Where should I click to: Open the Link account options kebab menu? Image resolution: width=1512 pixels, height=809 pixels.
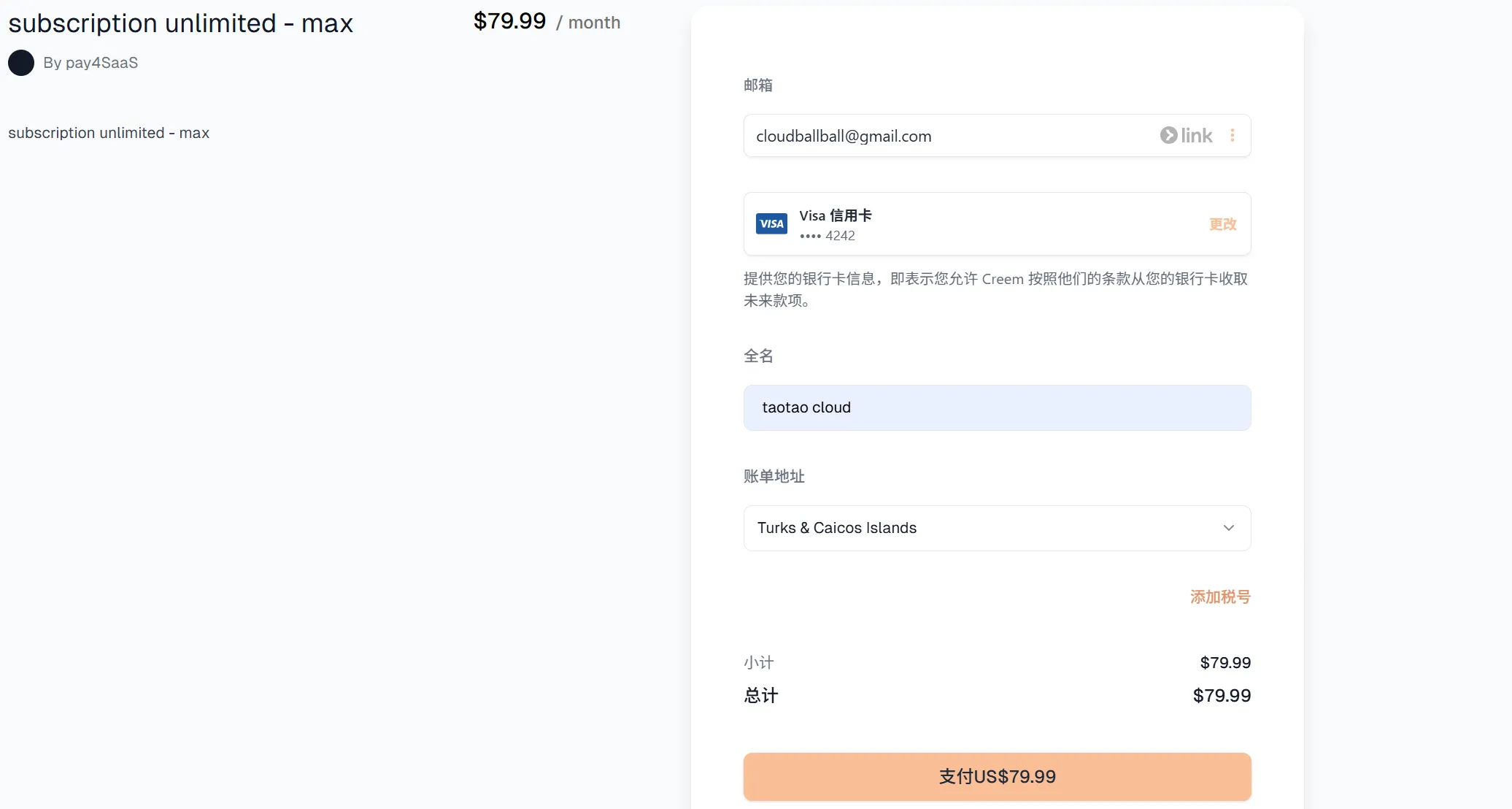coord(1233,135)
